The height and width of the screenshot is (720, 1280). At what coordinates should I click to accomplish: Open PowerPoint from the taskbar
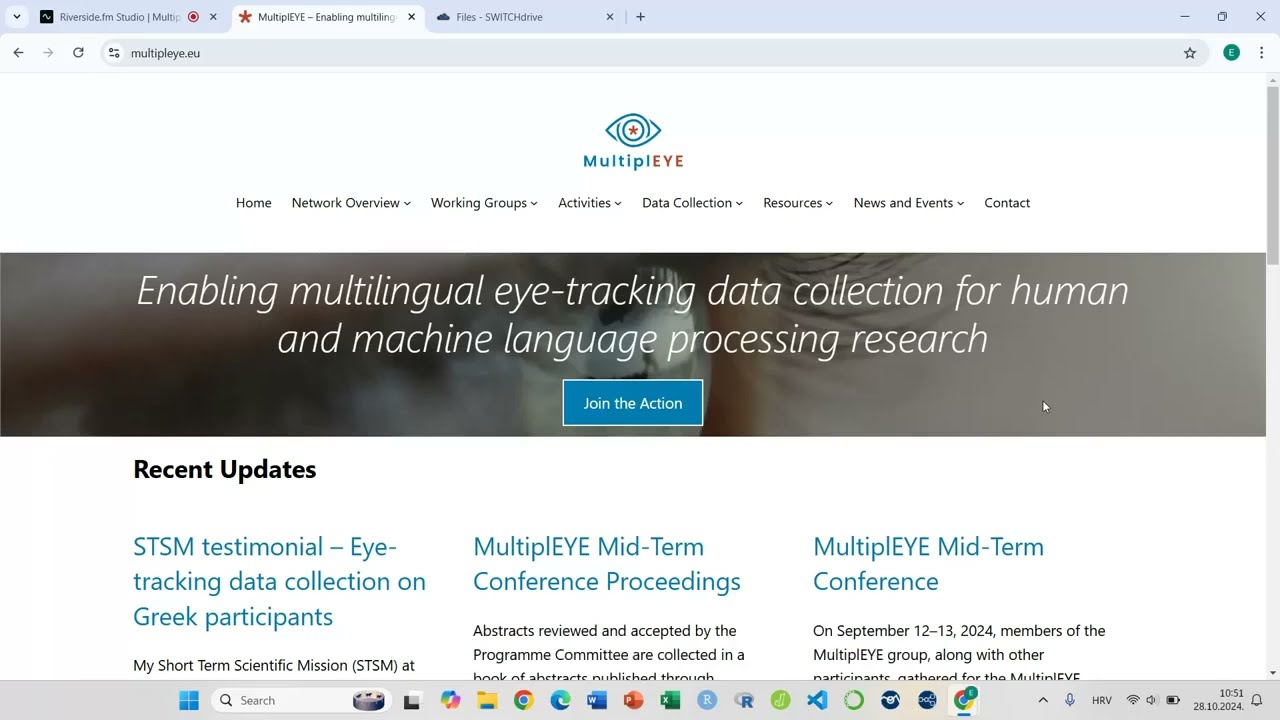tap(633, 700)
